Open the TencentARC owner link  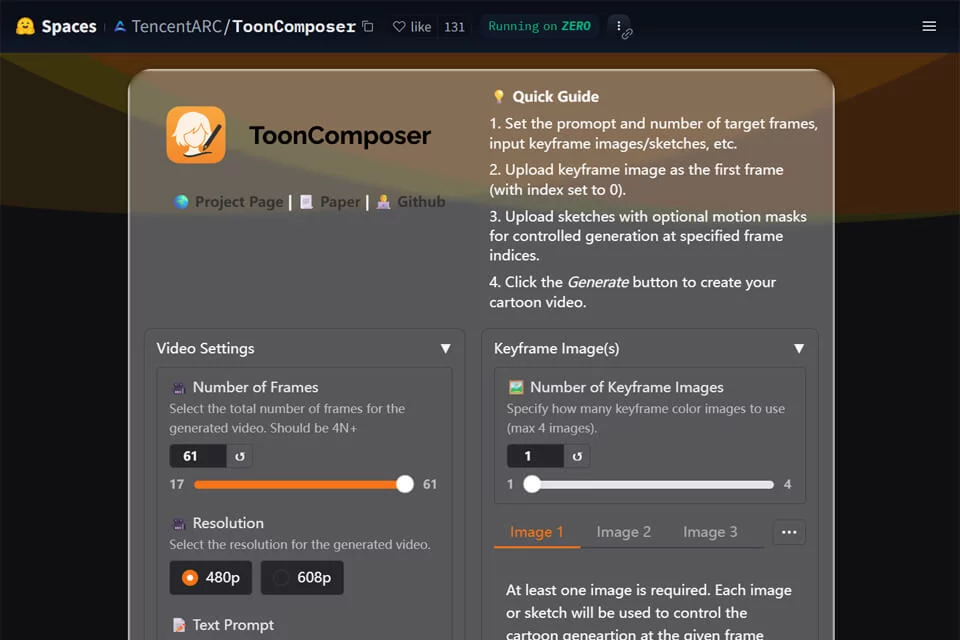pyautogui.click(x=176, y=26)
